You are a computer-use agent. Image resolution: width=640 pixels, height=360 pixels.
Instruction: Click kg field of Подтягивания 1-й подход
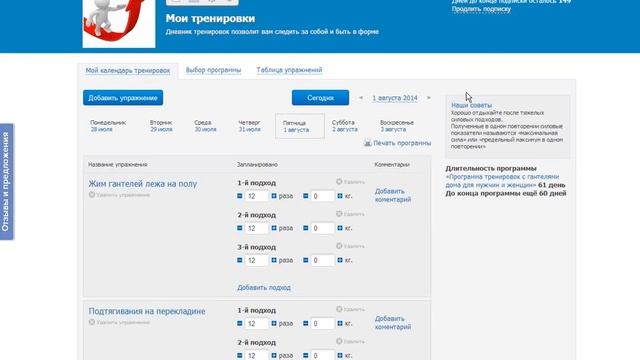click(x=322, y=323)
